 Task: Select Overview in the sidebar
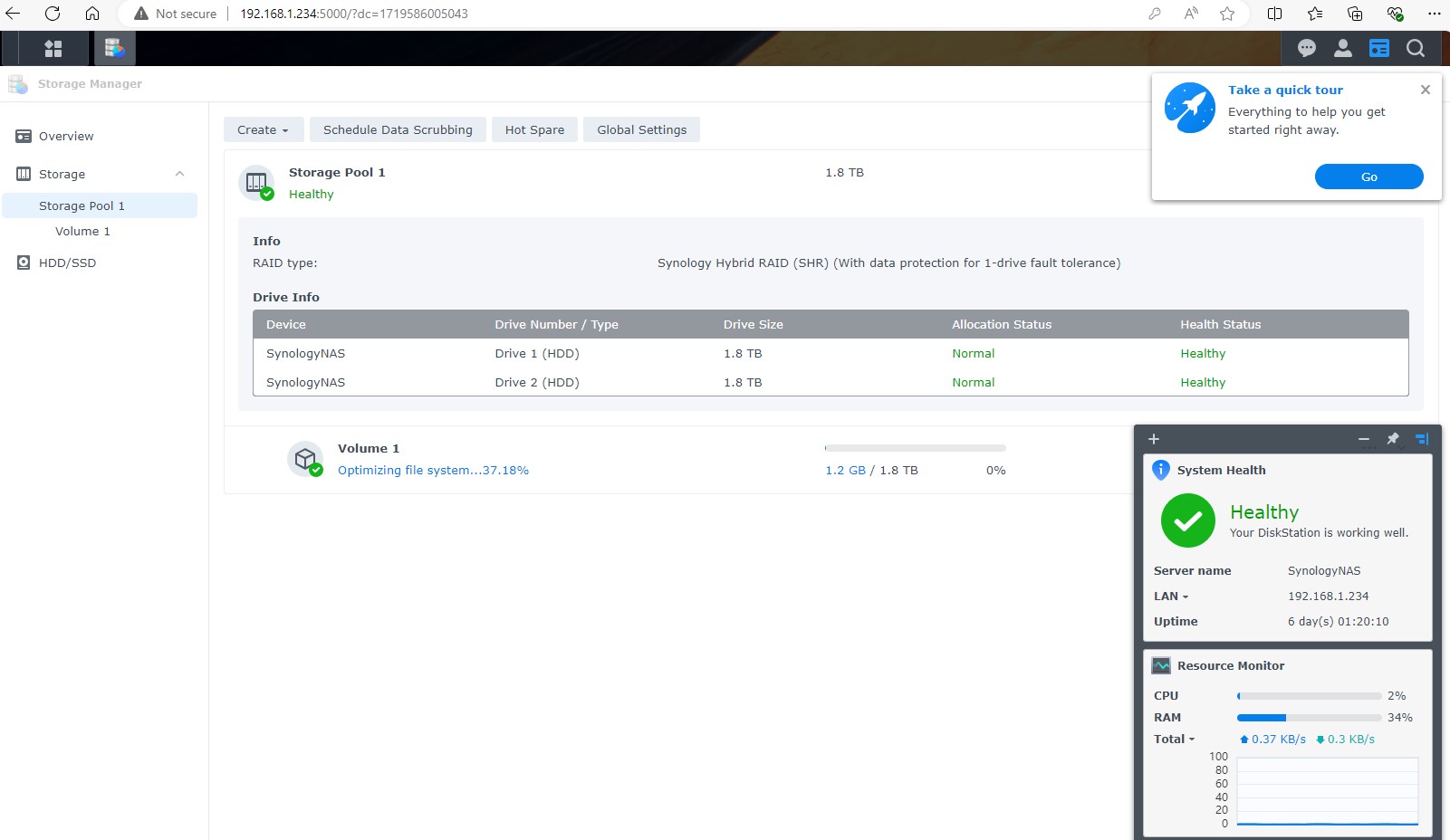coord(66,137)
